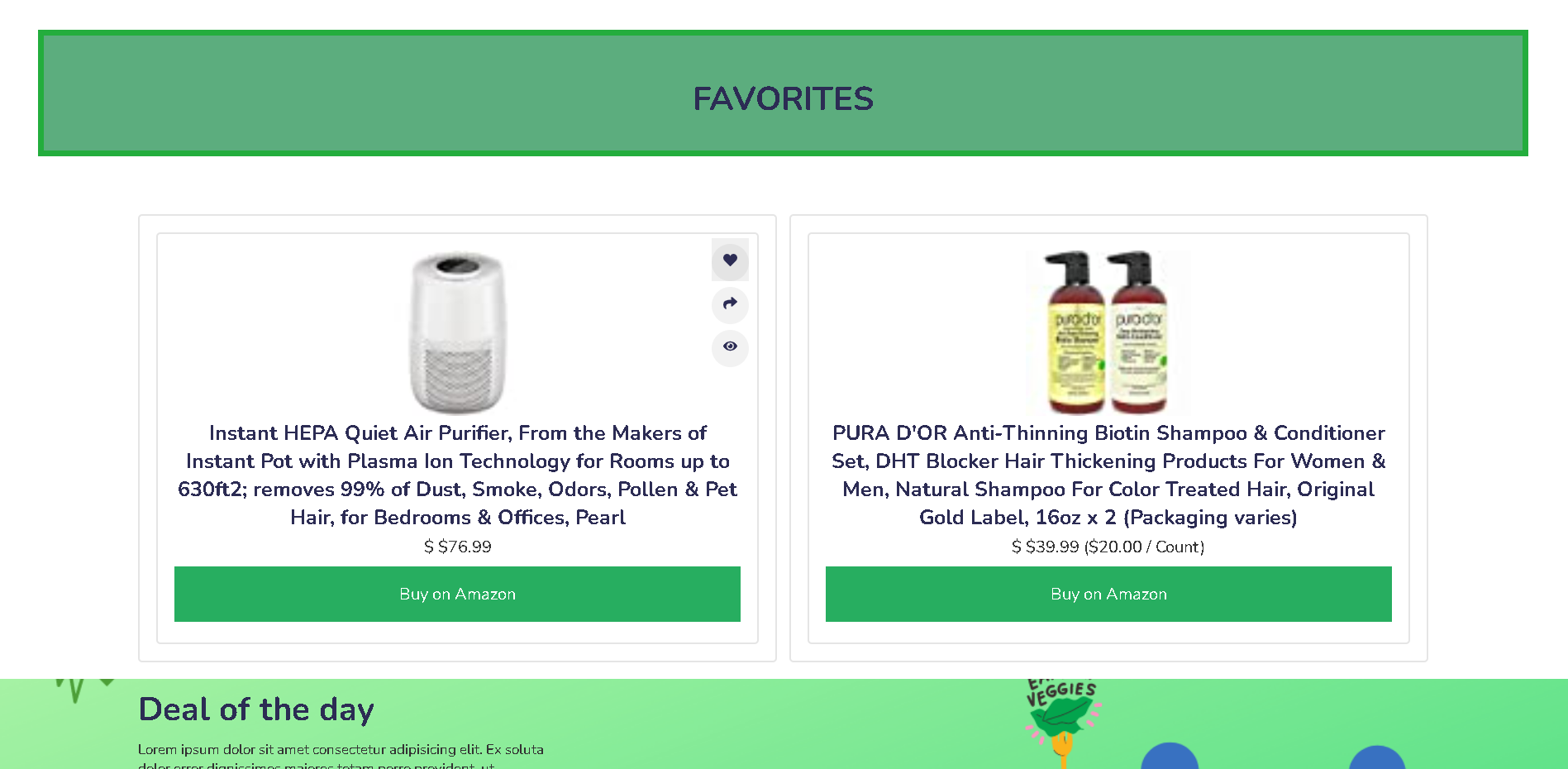Click the FAVORITES banner heading
Viewport: 1568px width, 769px height.
coord(783,99)
